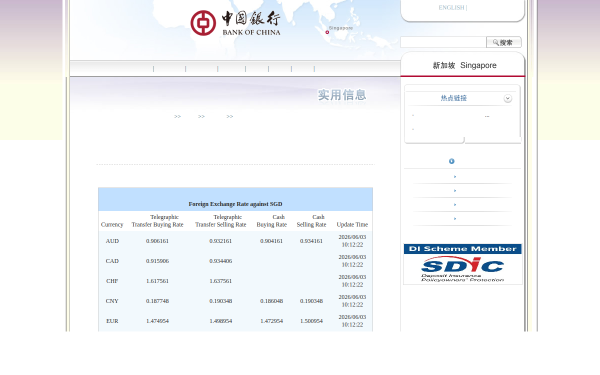This screenshot has height=375, width=600.
Task: Click the 实用信息 page heading
Action: [x=342, y=95]
